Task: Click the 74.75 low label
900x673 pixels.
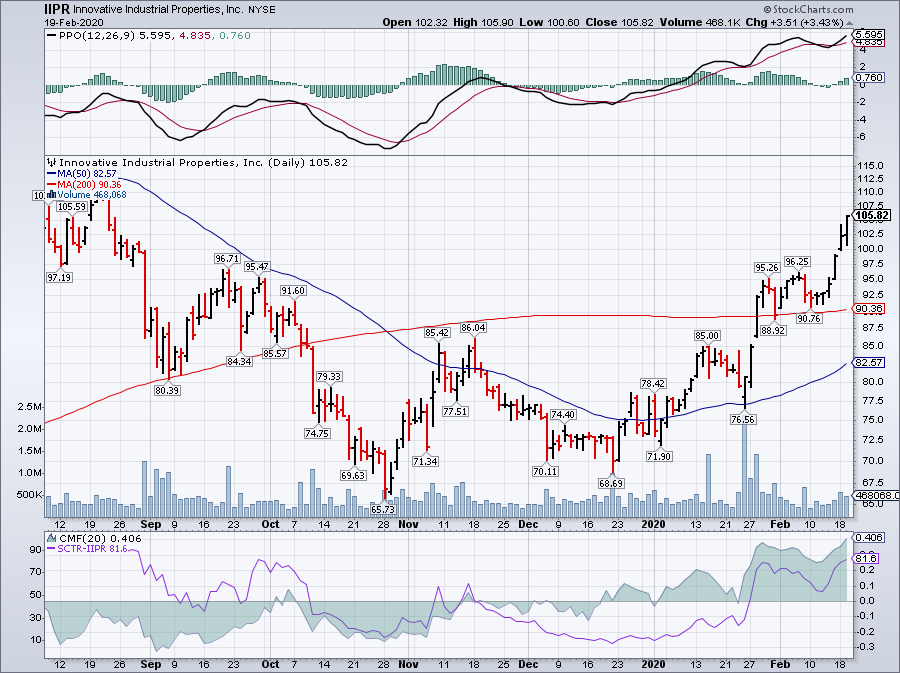Action: [317, 433]
